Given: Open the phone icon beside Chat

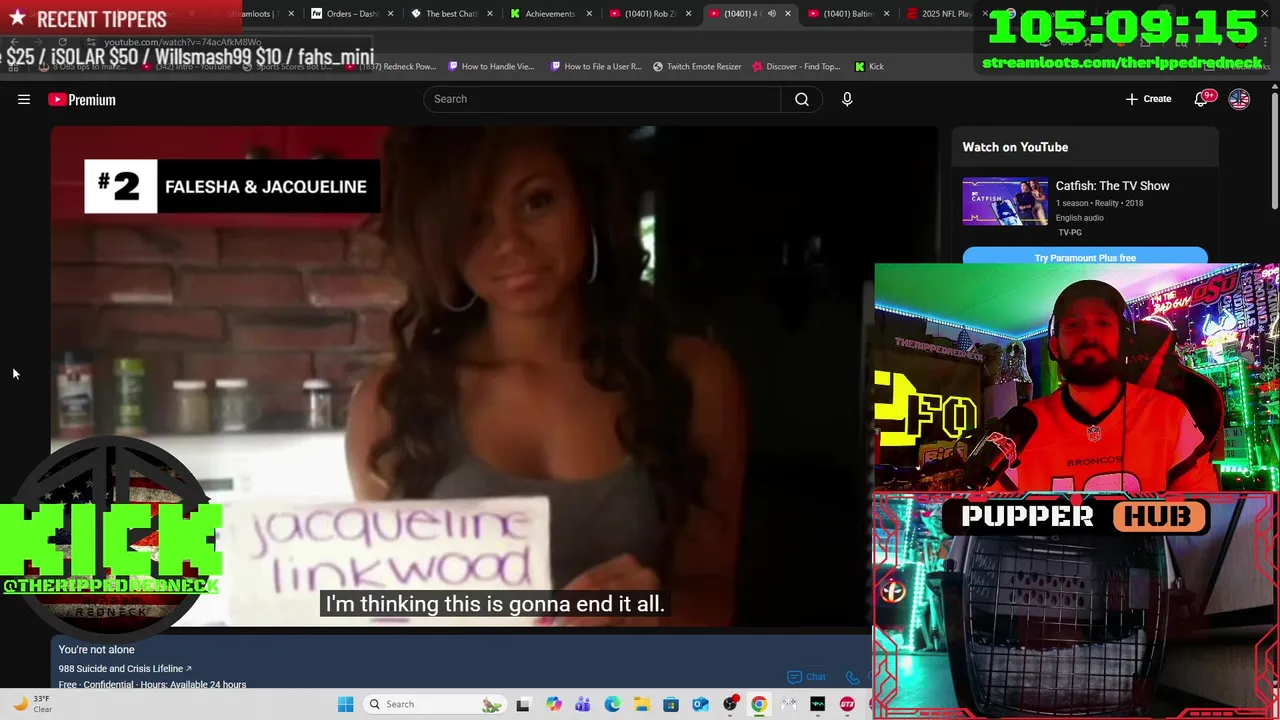Looking at the screenshot, I should pyautogui.click(x=853, y=677).
